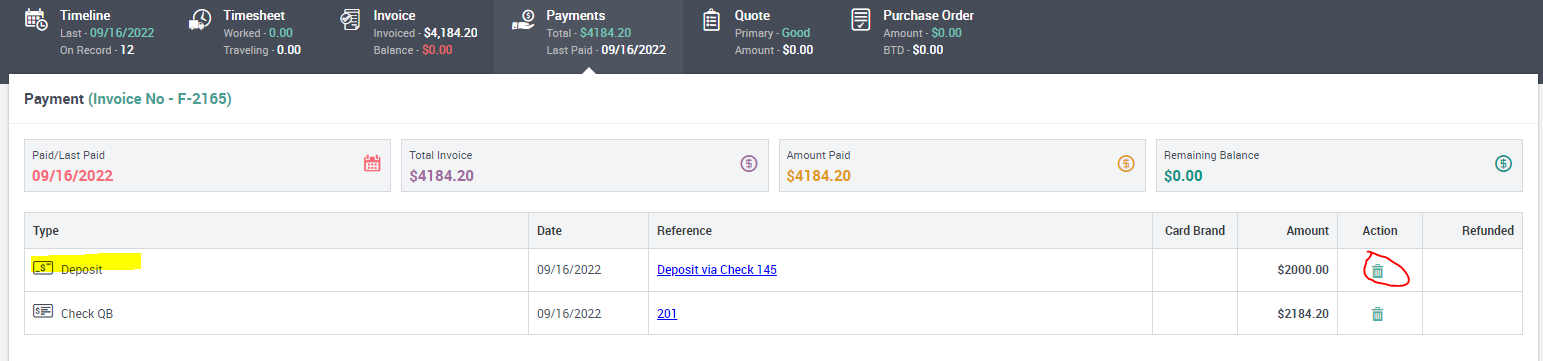Click the Type column header
1543x361 pixels.
pyautogui.click(x=46, y=231)
